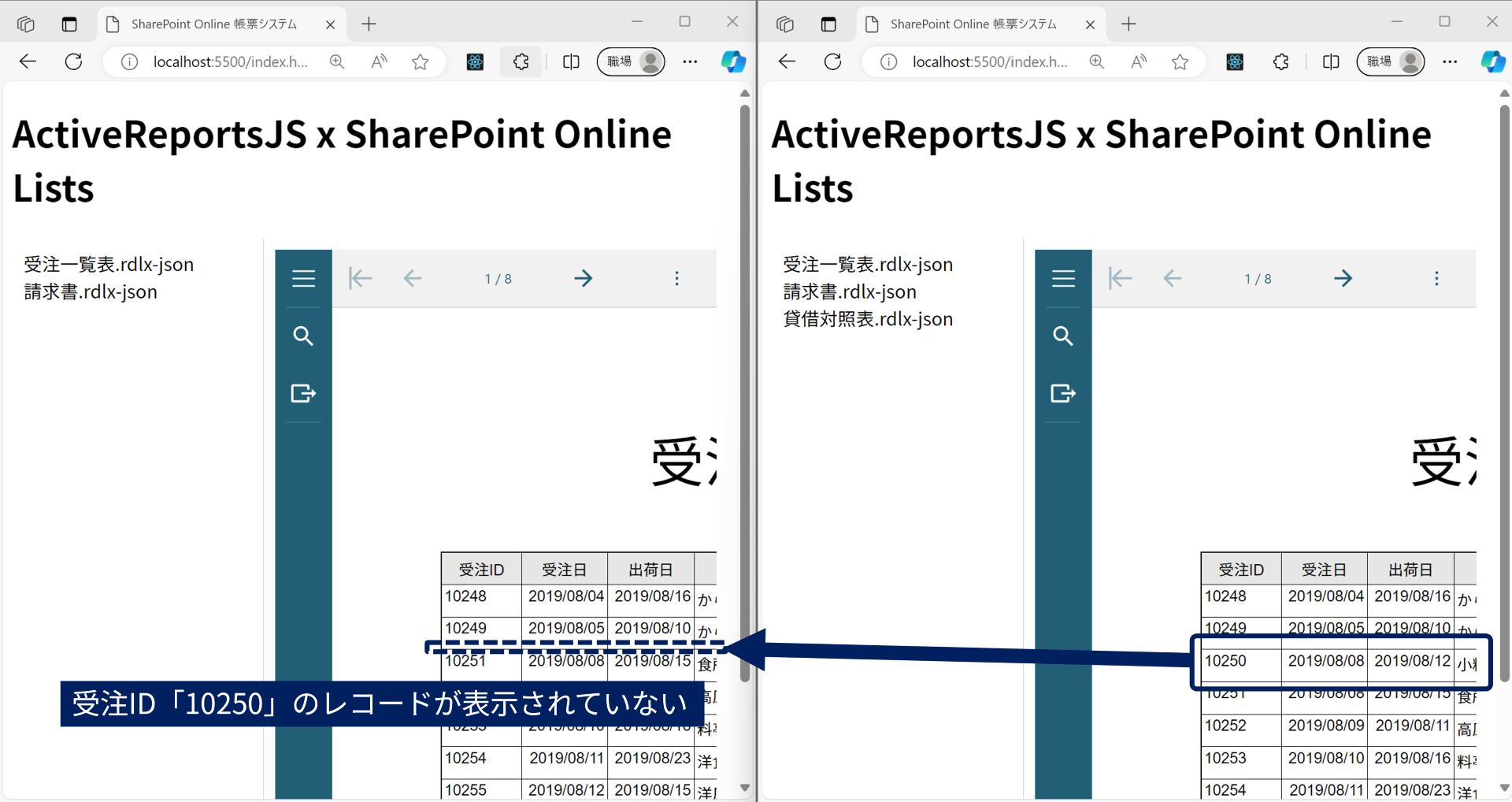Refresh the page in right window

[x=832, y=61]
